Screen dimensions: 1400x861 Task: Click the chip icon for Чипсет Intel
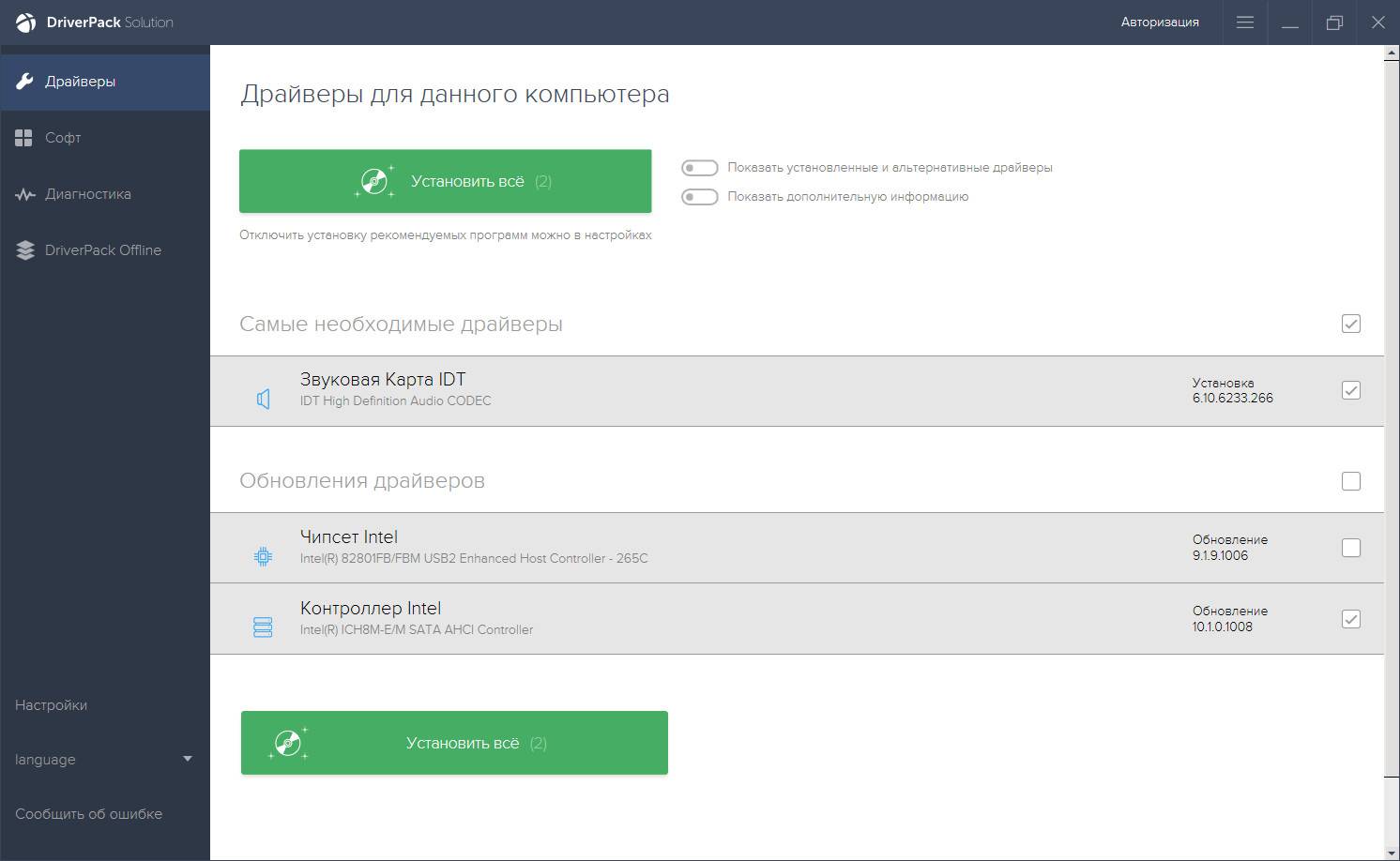pos(264,556)
